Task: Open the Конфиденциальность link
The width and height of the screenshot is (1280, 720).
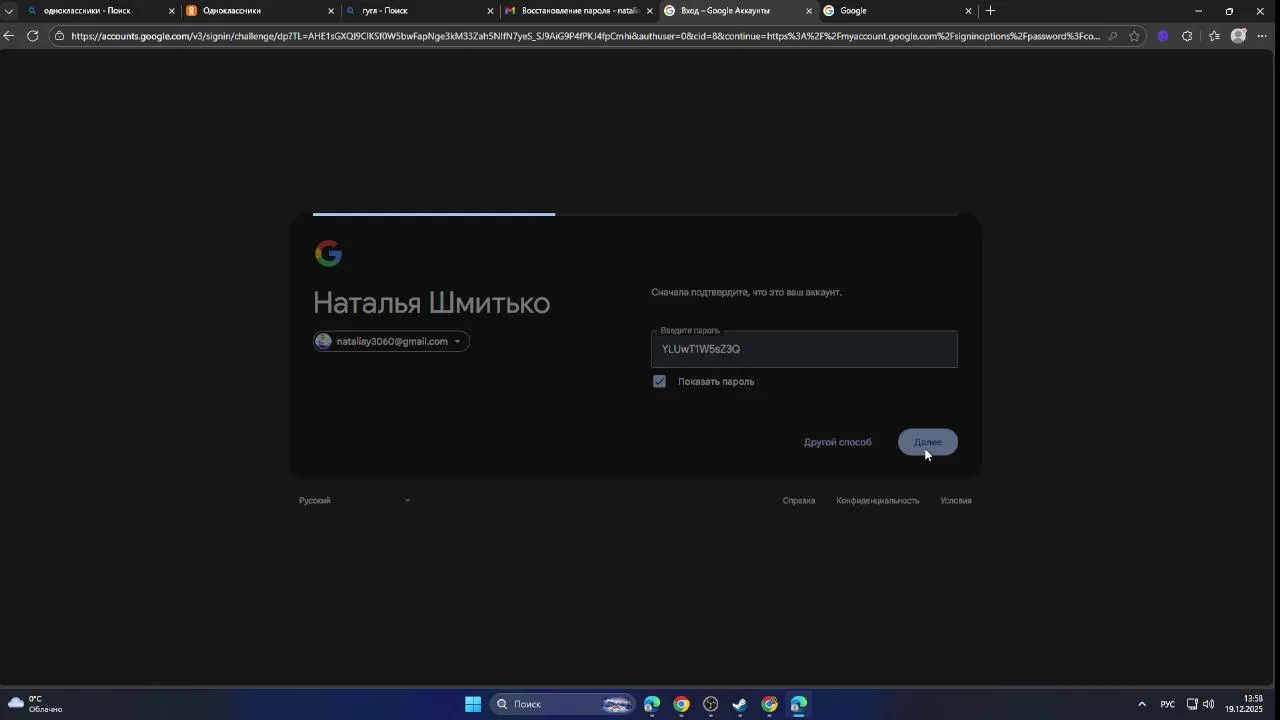Action: [878, 500]
